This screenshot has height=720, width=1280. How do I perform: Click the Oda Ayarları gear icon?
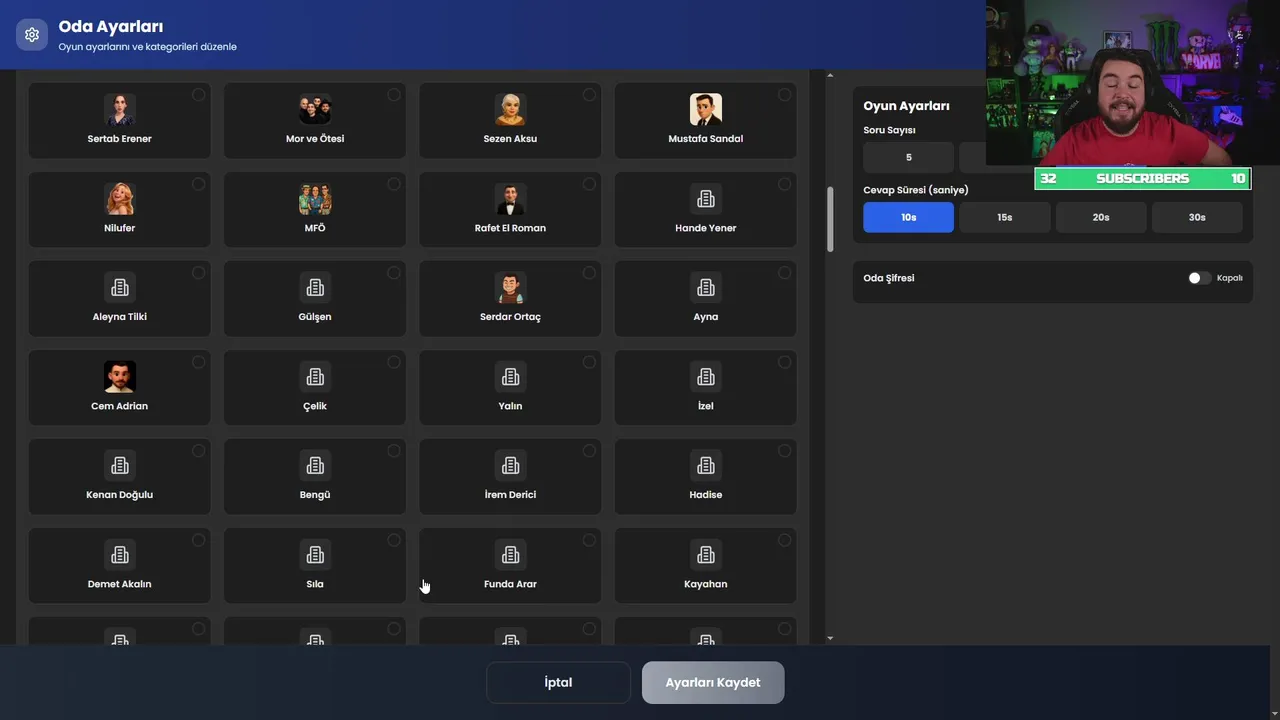[x=32, y=35]
